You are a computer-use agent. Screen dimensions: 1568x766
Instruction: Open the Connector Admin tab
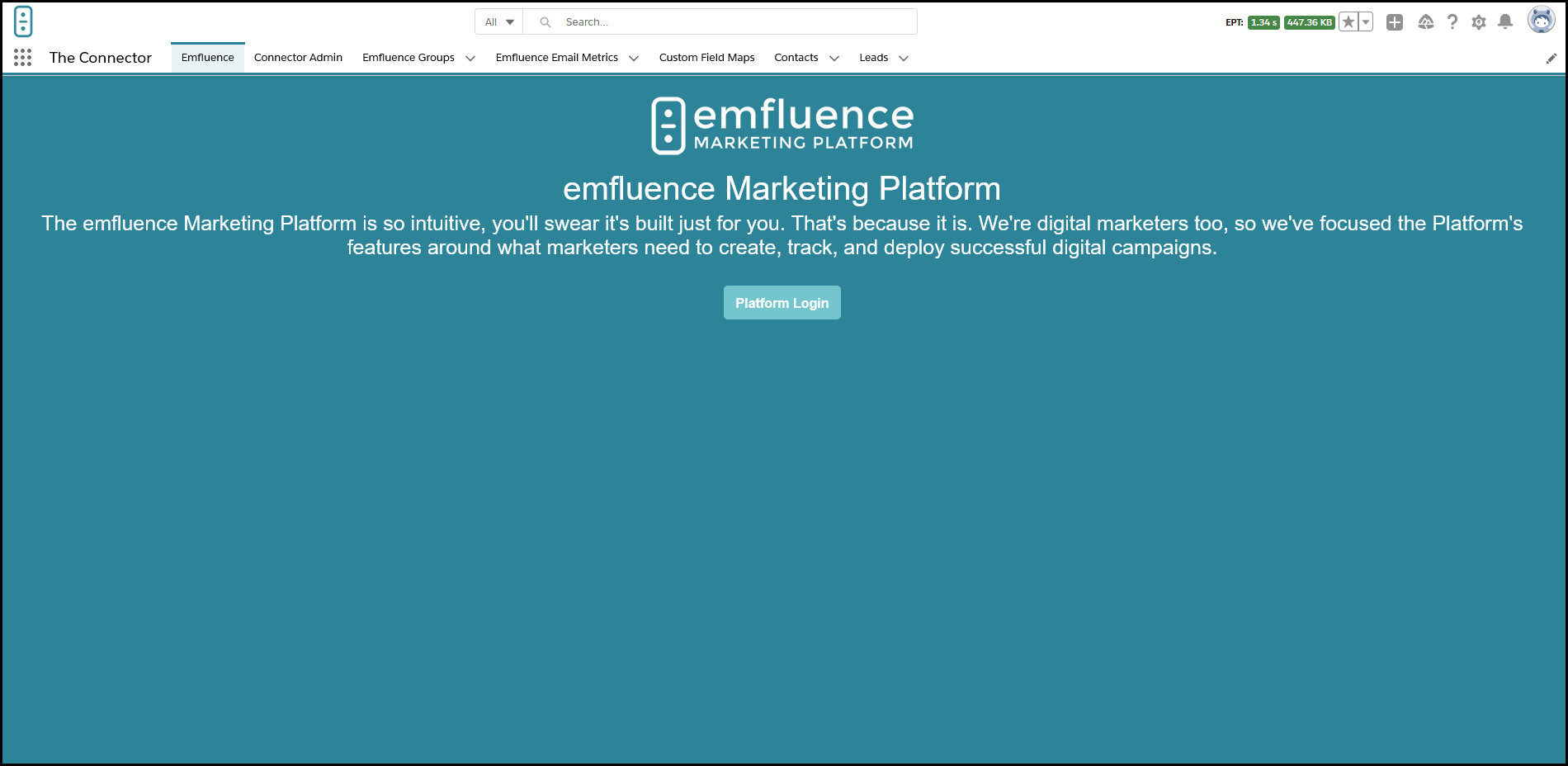click(x=298, y=58)
